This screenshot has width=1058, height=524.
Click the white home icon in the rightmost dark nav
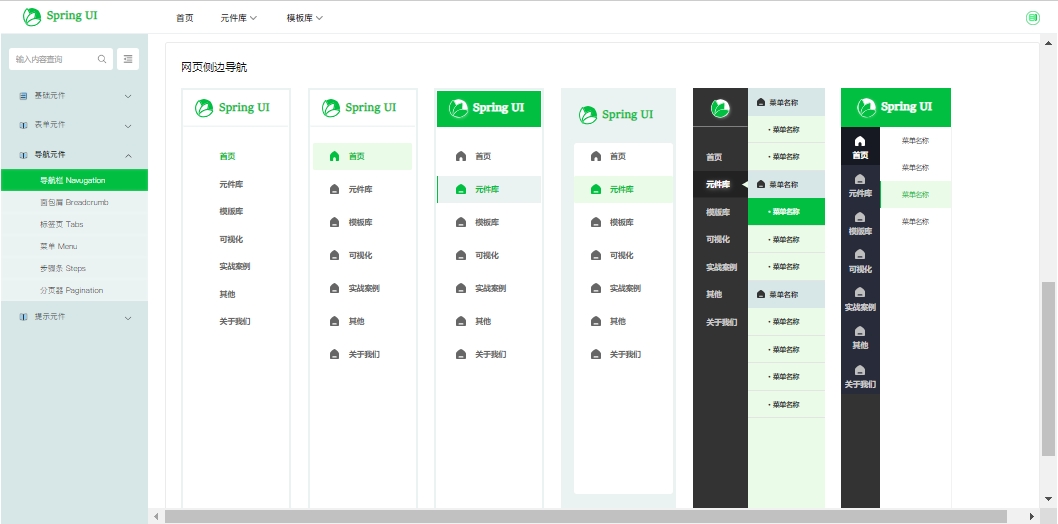coord(860,142)
